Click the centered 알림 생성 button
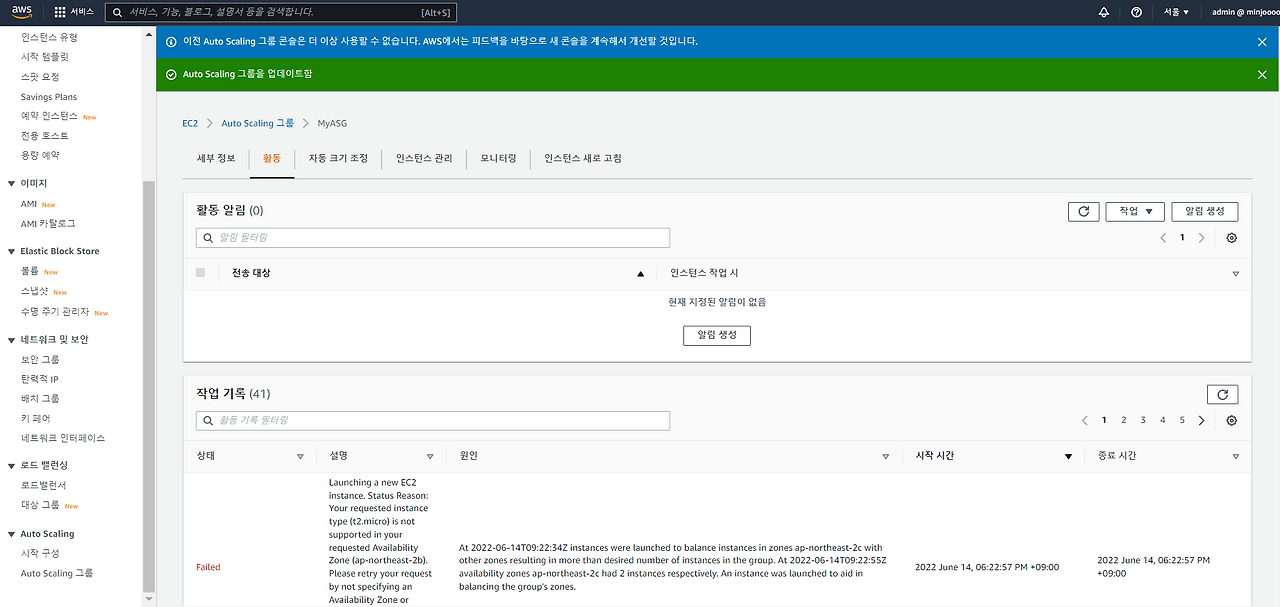This screenshot has height=607, width=1280. [x=717, y=335]
